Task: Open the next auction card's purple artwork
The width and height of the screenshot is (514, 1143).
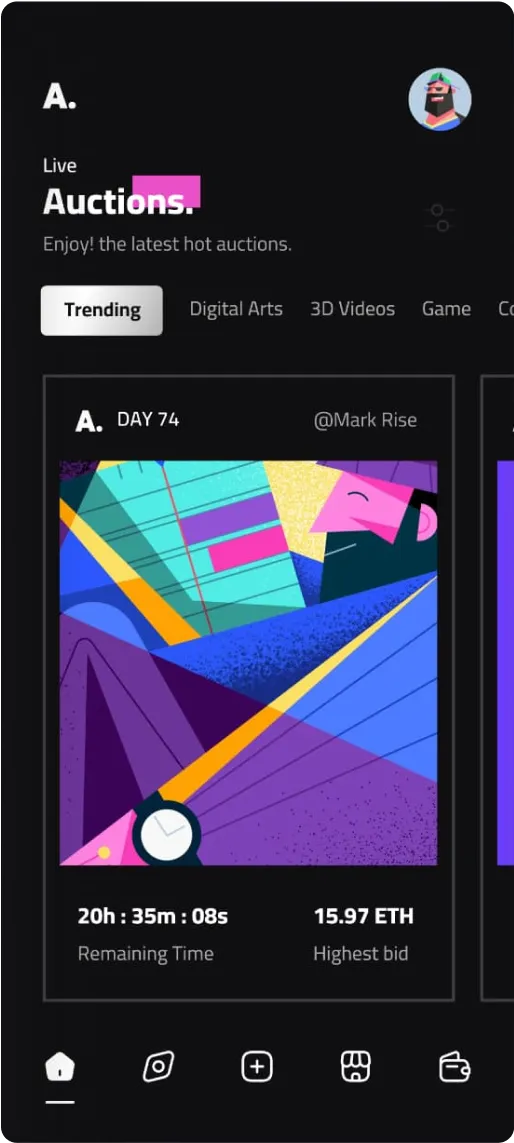Action: [x=505, y=663]
